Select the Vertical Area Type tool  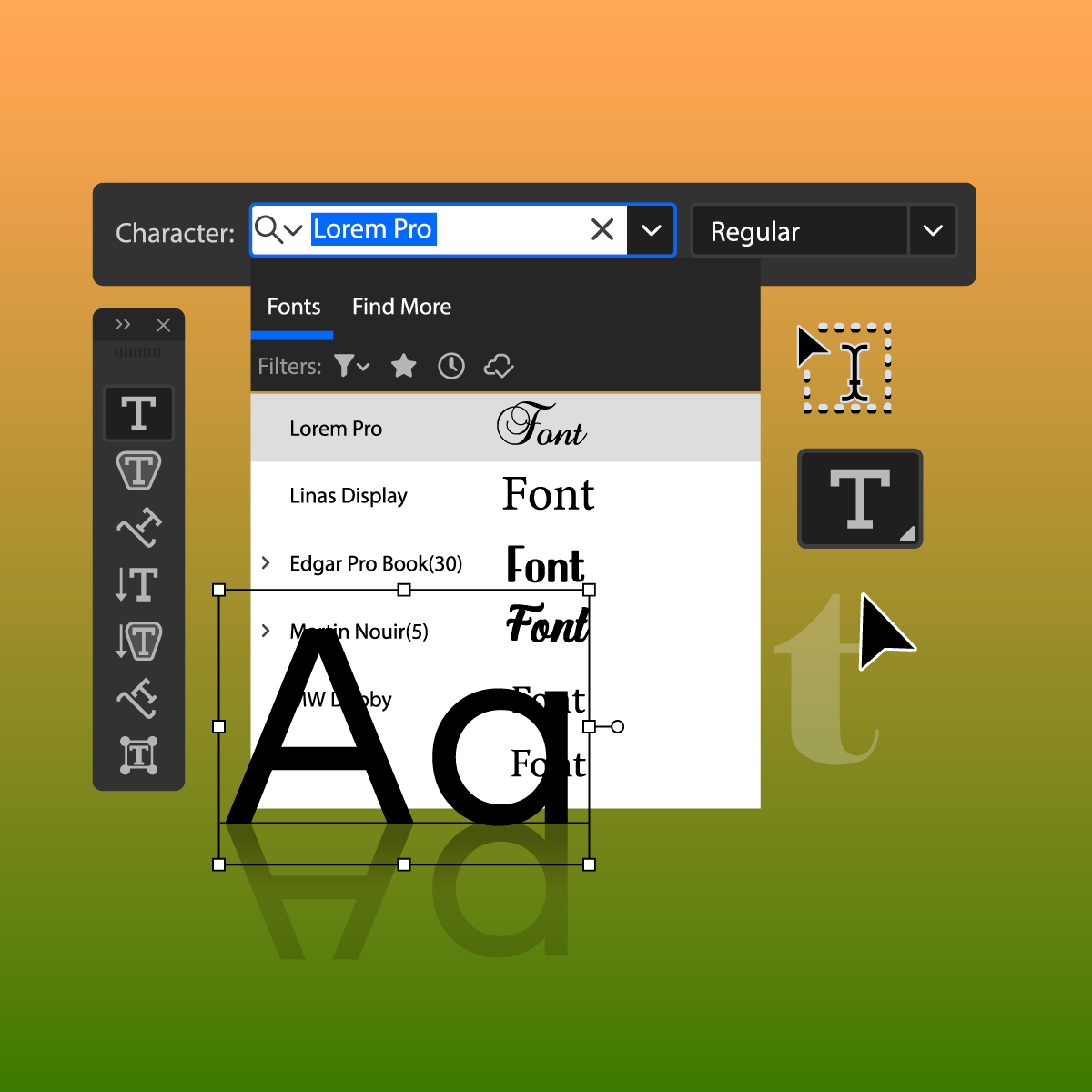[138, 641]
